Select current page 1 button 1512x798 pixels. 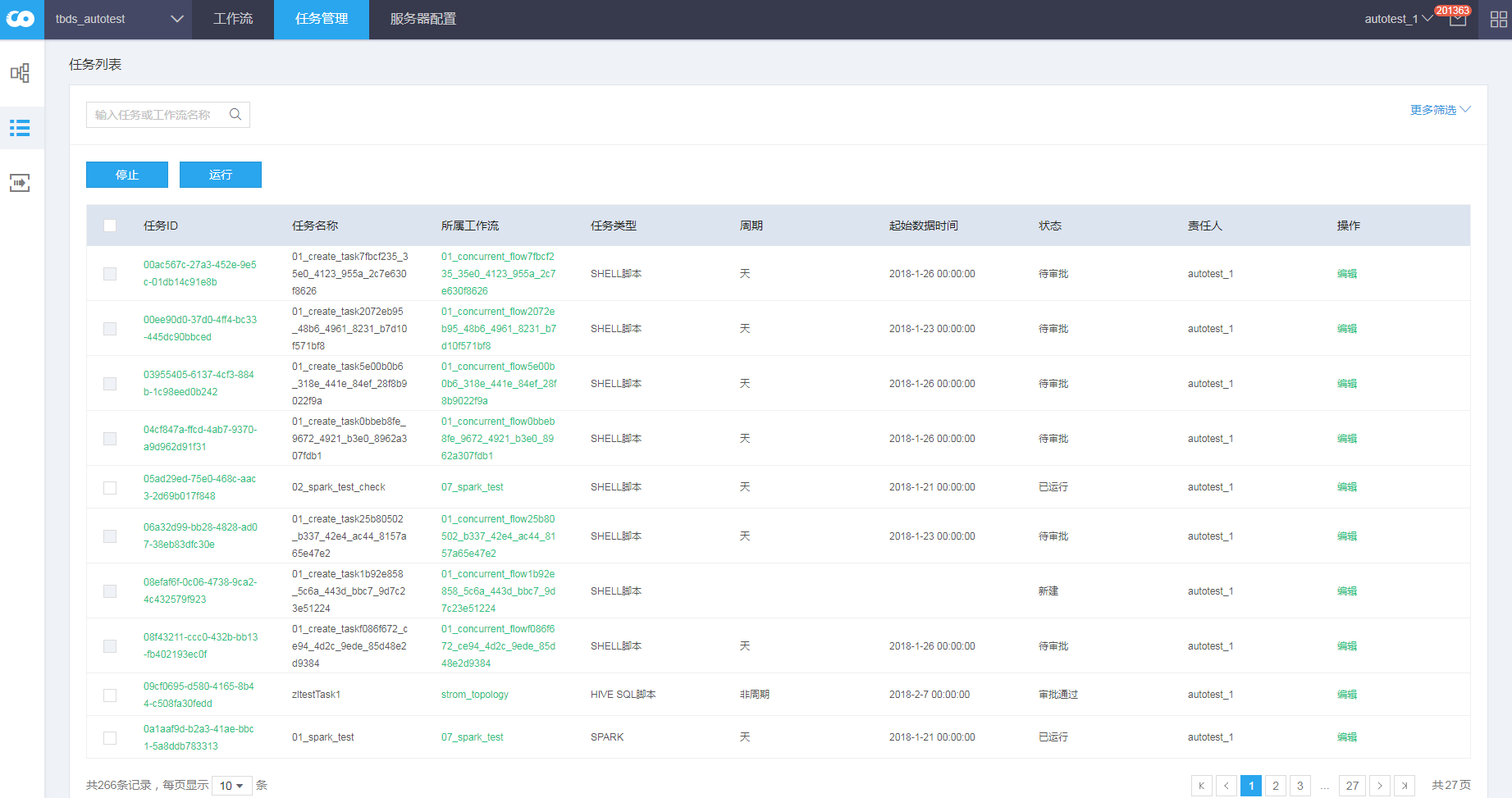[1251, 786]
